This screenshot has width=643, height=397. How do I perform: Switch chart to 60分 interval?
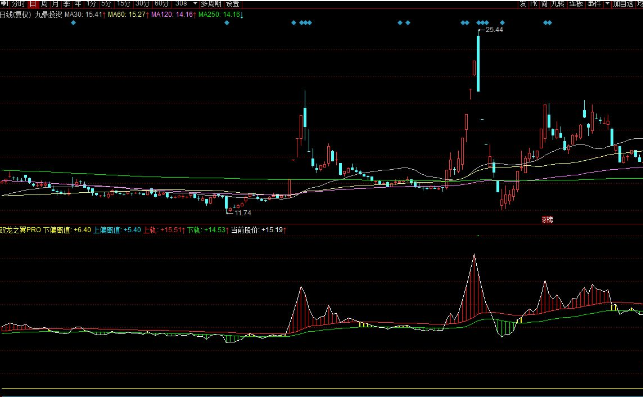pos(161,4)
